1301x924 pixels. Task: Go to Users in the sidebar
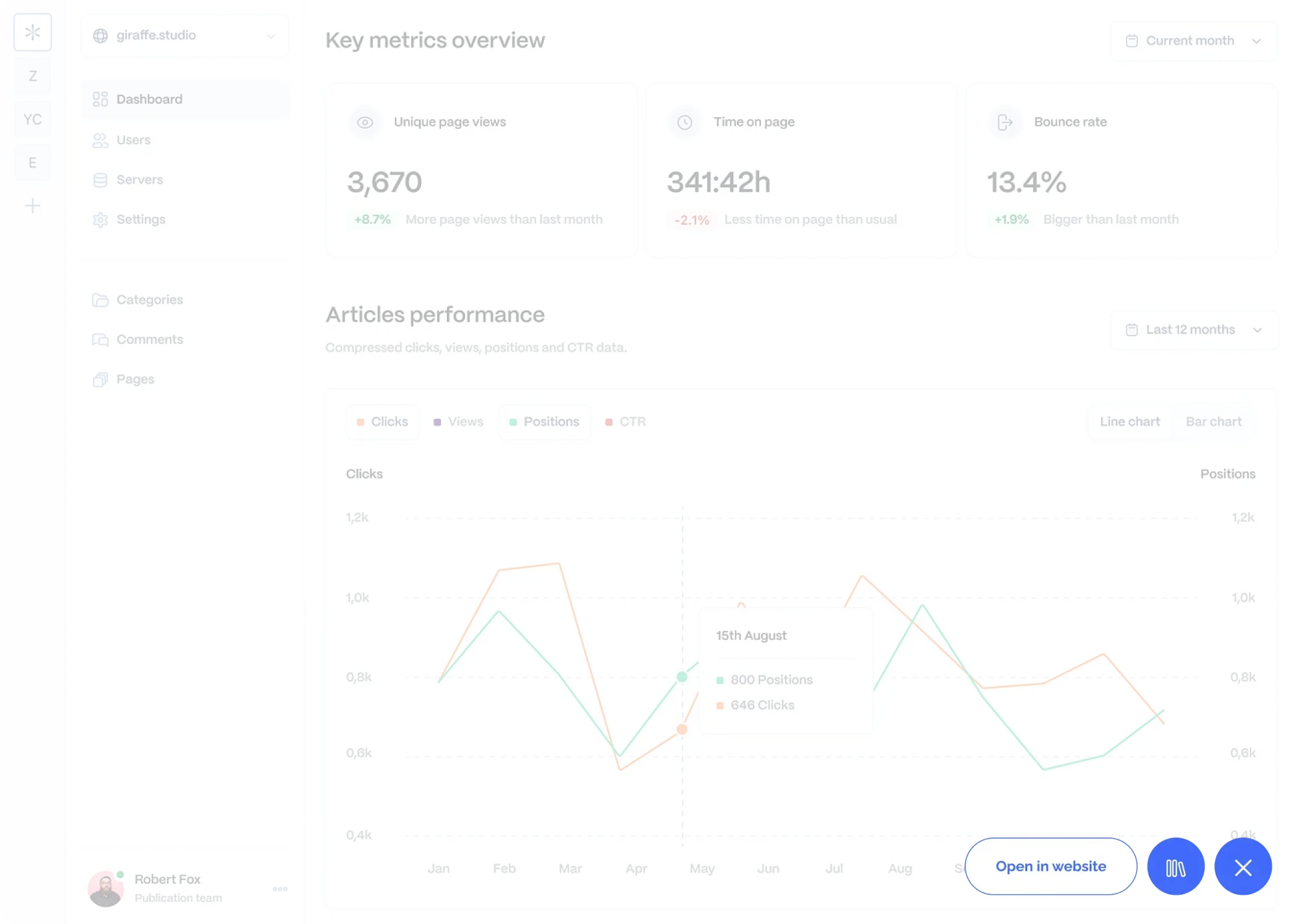tap(133, 140)
